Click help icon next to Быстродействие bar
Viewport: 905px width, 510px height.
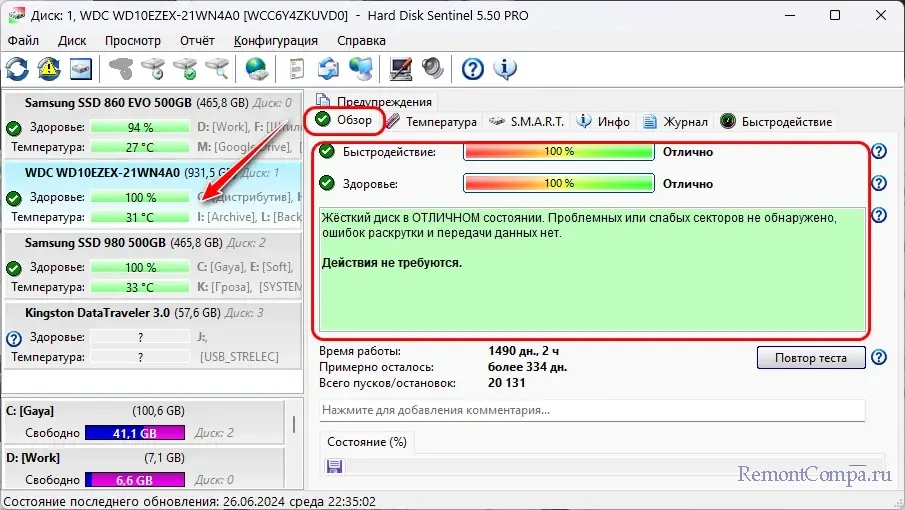pos(879,152)
